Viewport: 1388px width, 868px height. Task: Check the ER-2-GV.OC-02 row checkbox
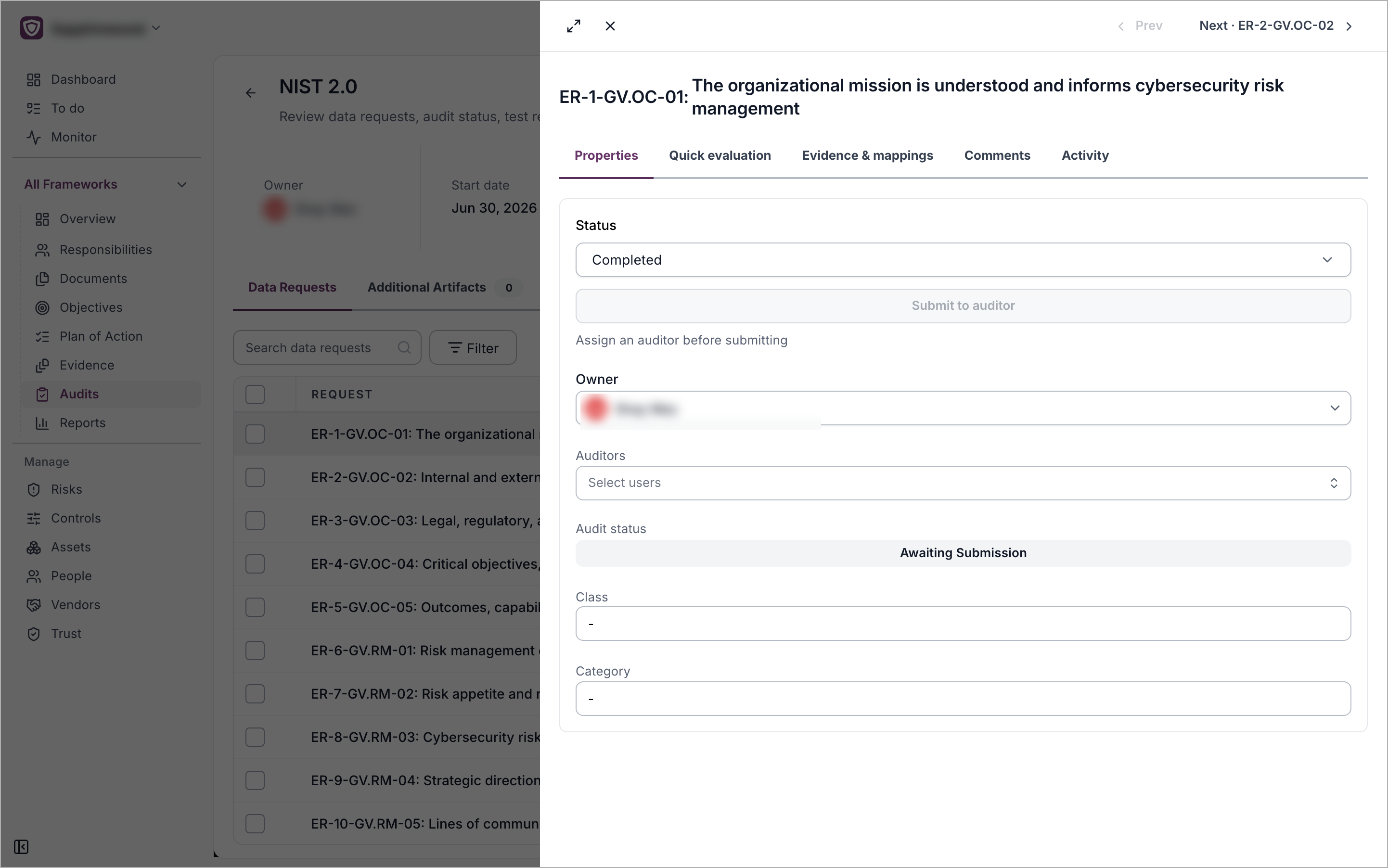(x=255, y=477)
